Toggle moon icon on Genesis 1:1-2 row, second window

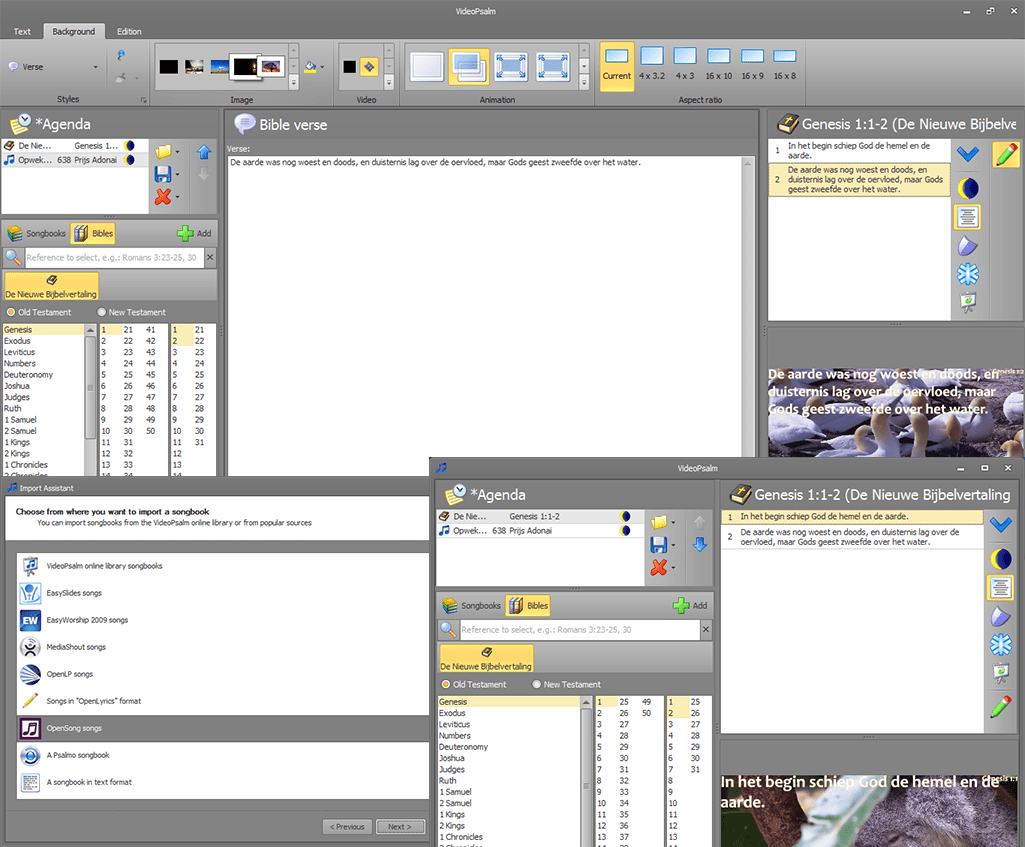click(626, 516)
